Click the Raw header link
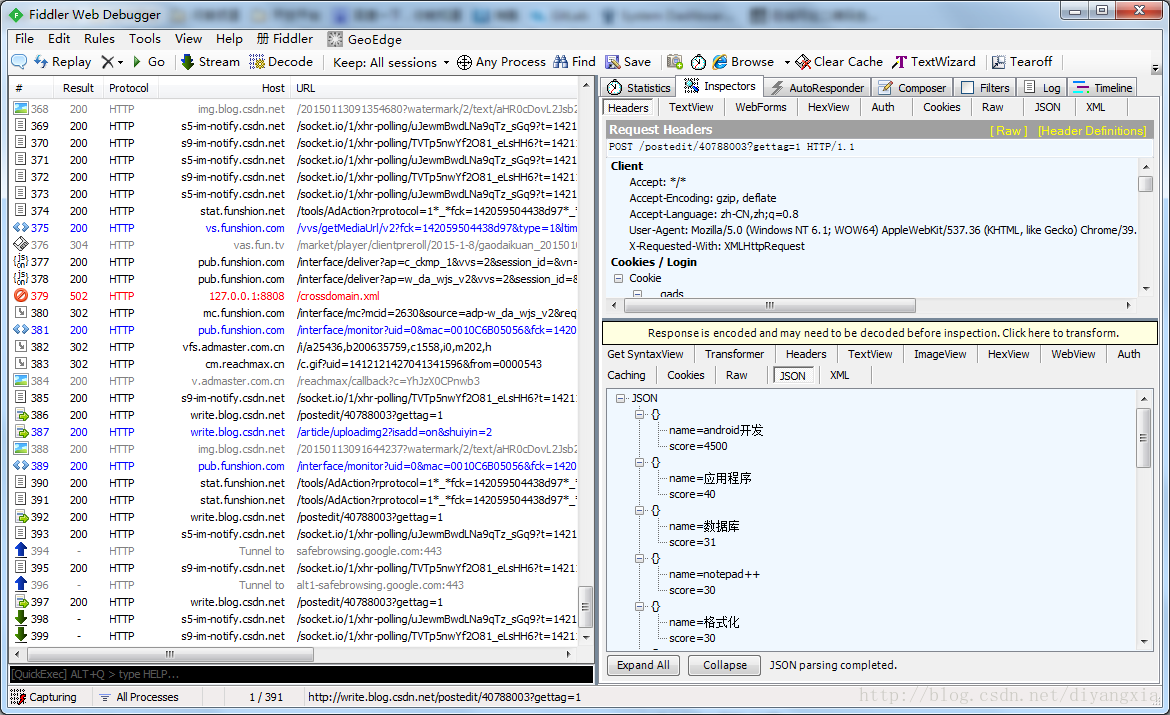The height and width of the screenshot is (715, 1170). tap(1008, 131)
